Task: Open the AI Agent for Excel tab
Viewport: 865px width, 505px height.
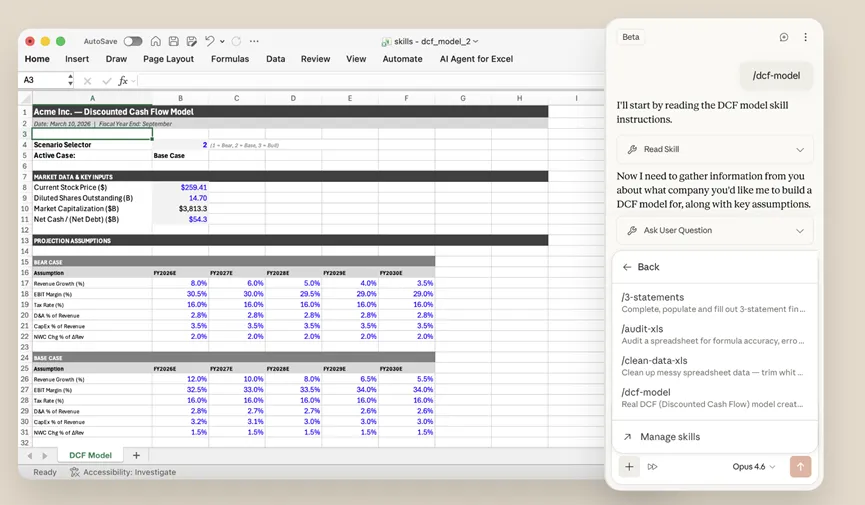Action: (x=476, y=59)
